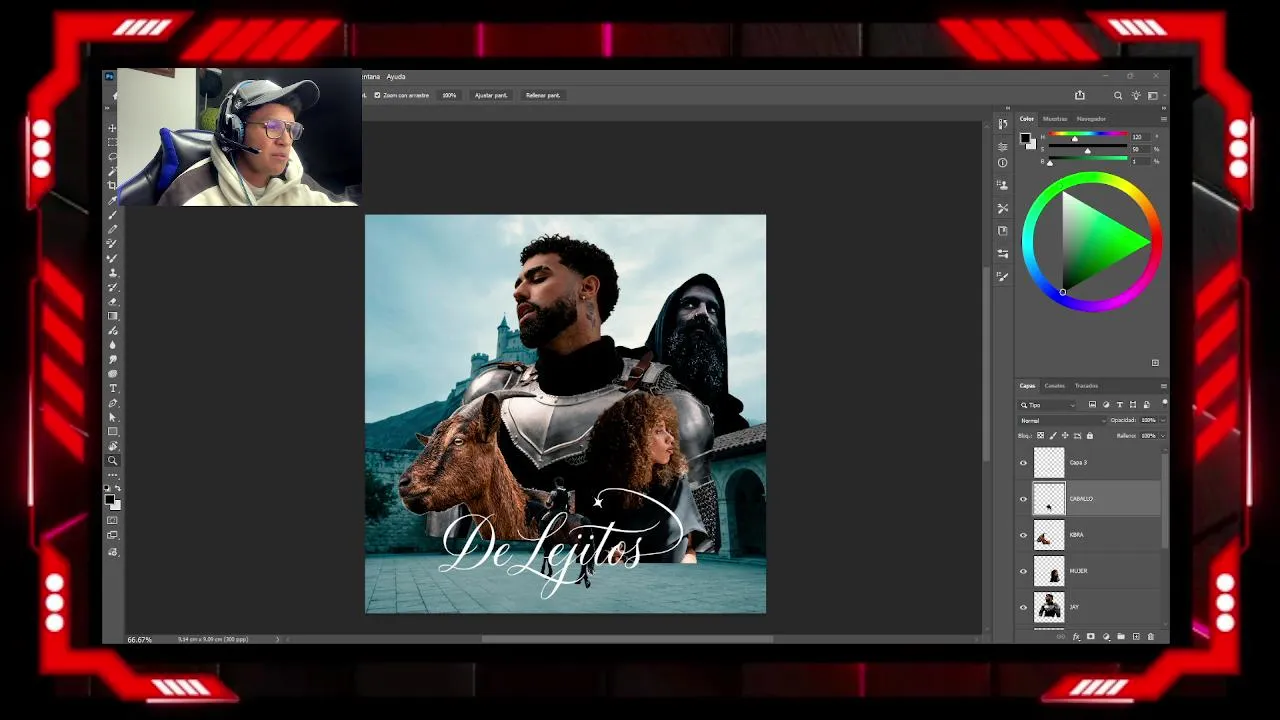Select the Clone Stamp tool

[112, 272]
